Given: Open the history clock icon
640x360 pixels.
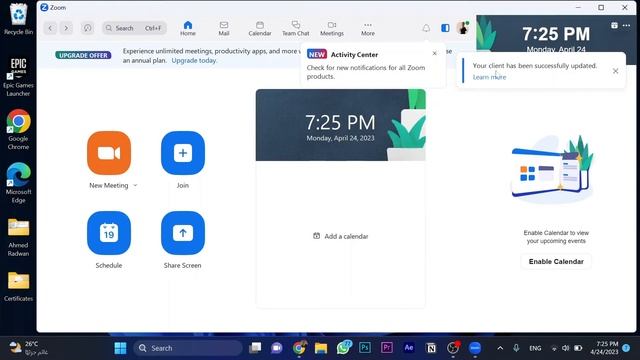Looking at the screenshot, I should pos(87,28).
